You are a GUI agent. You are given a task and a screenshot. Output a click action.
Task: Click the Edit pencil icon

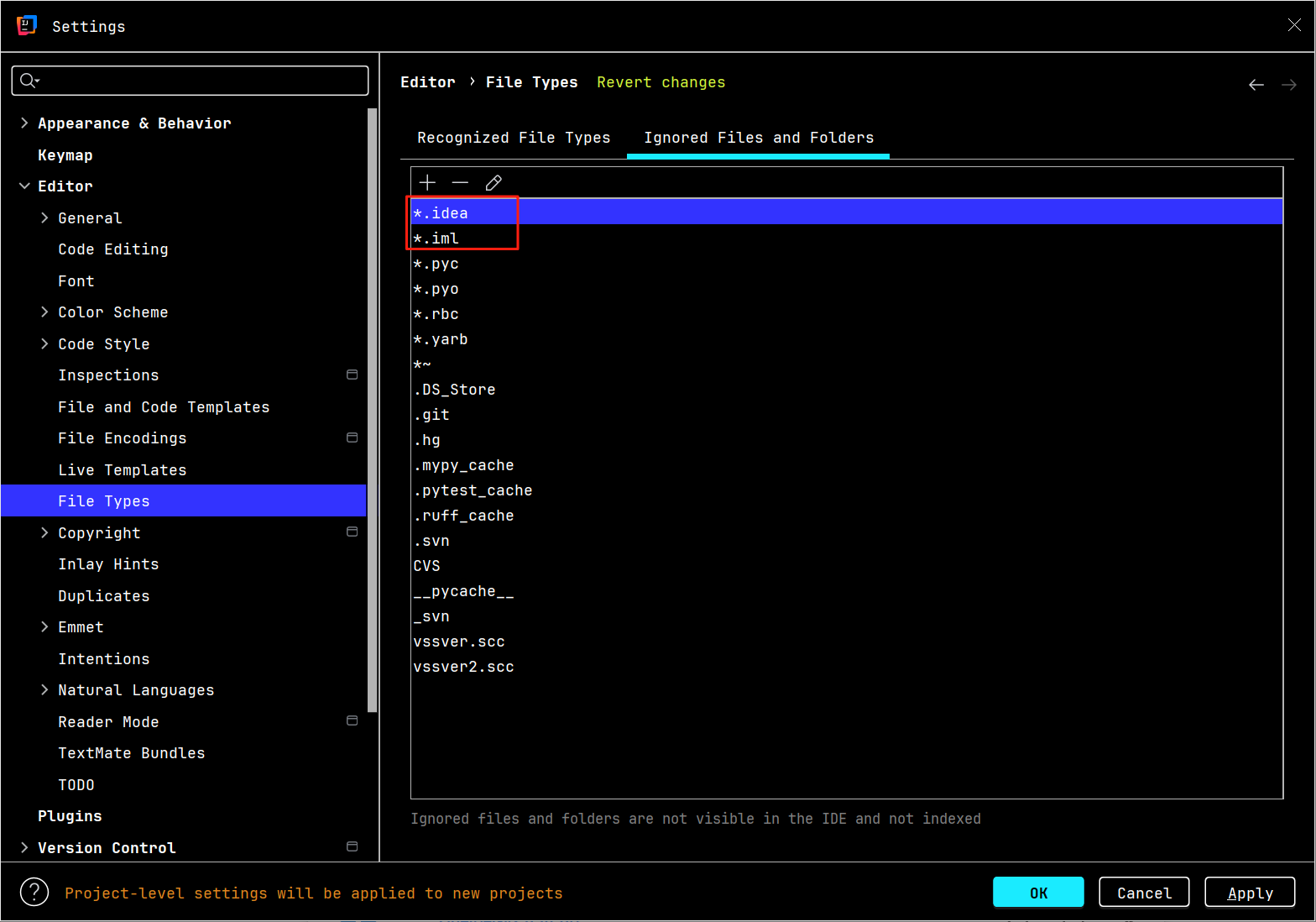pos(493,183)
